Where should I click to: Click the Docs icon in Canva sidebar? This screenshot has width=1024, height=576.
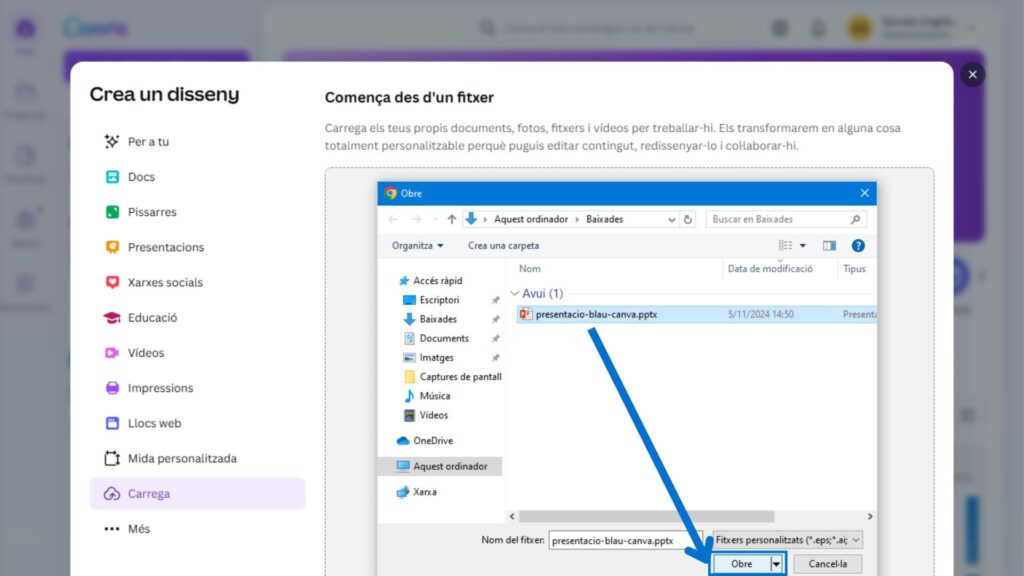click(112, 177)
